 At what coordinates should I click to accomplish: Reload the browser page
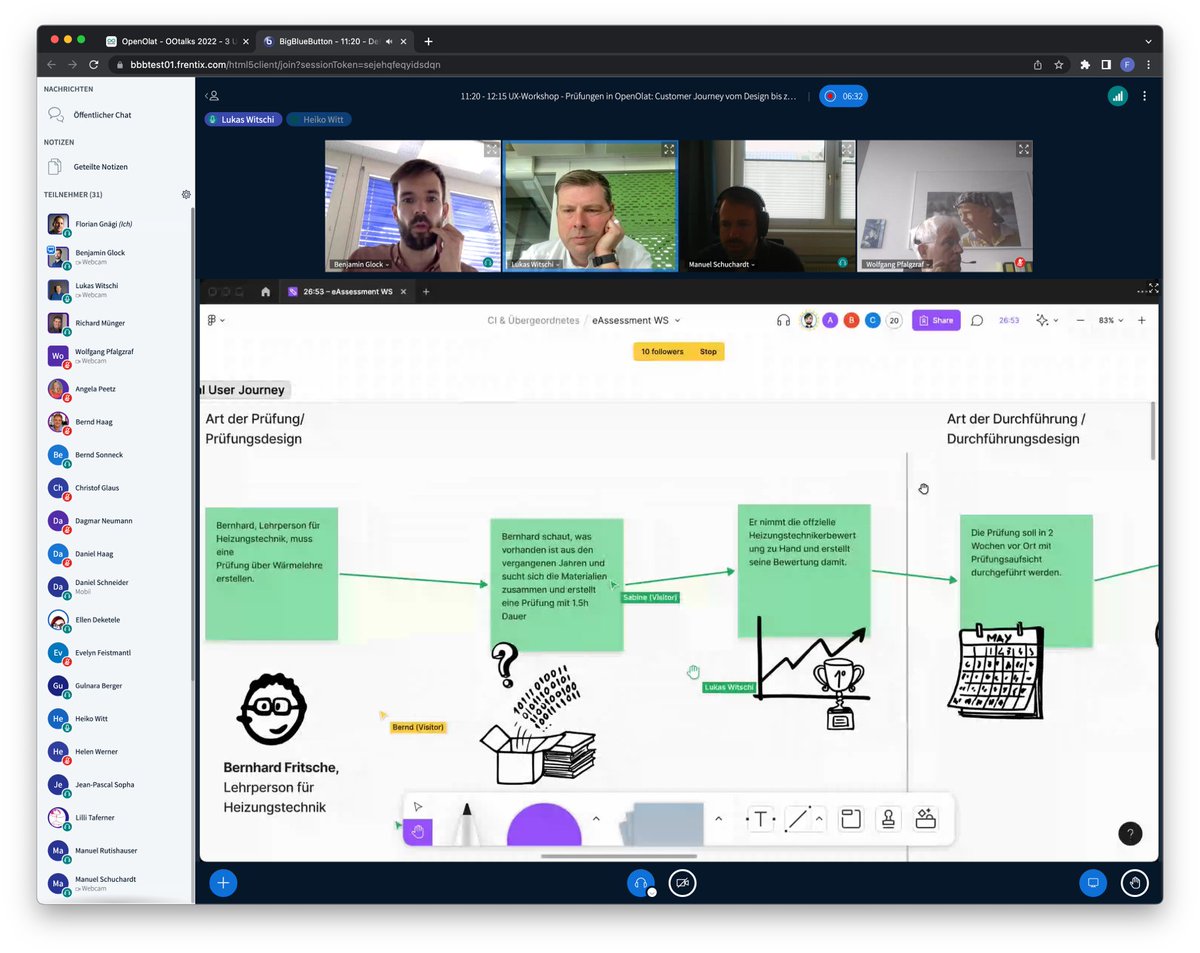pyautogui.click(x=94, y=64)
